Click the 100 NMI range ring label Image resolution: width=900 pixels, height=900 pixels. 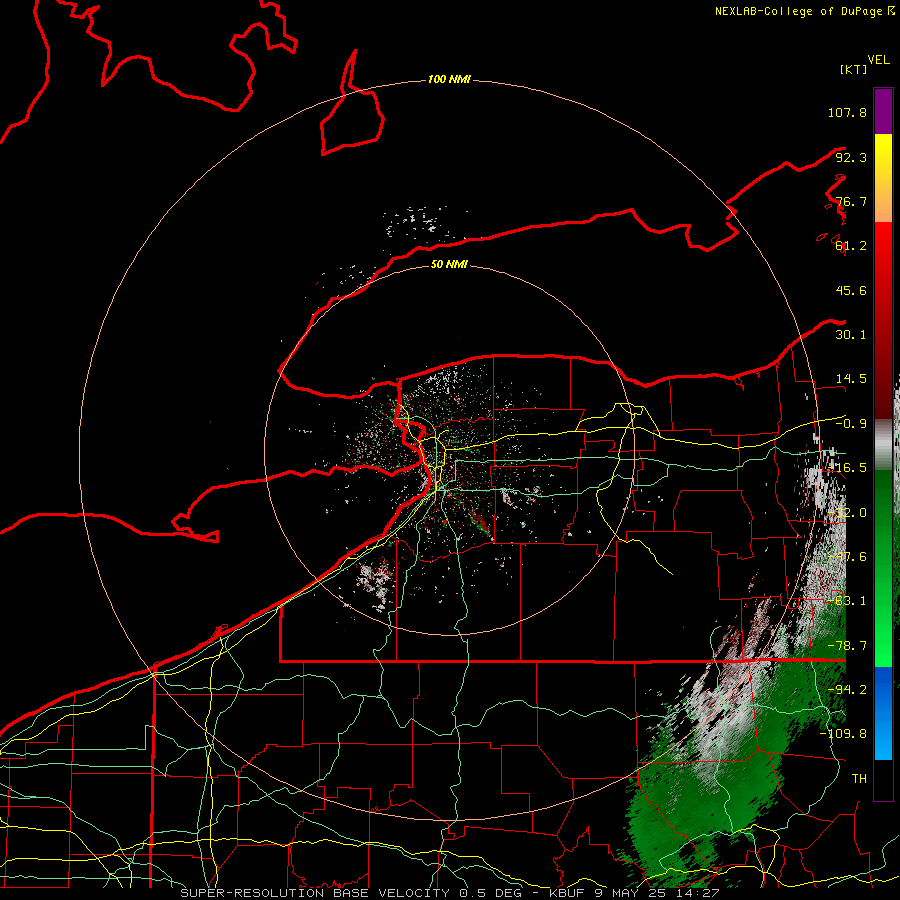pos(449,79)
